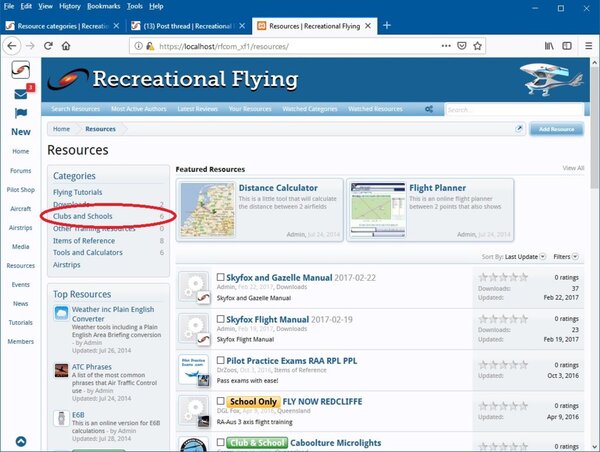The image size is (600, 452).
Task: Click the mail envelope icon in sidebar
Action: tap(20, 95)
